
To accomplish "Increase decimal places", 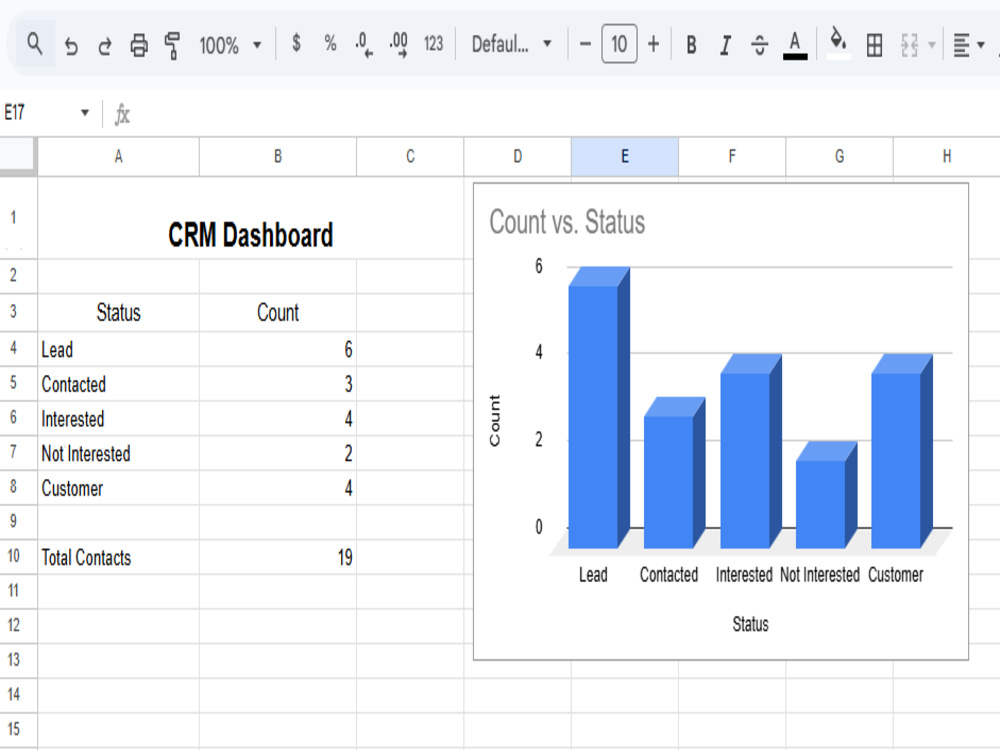I will click(x=399, y=45).
